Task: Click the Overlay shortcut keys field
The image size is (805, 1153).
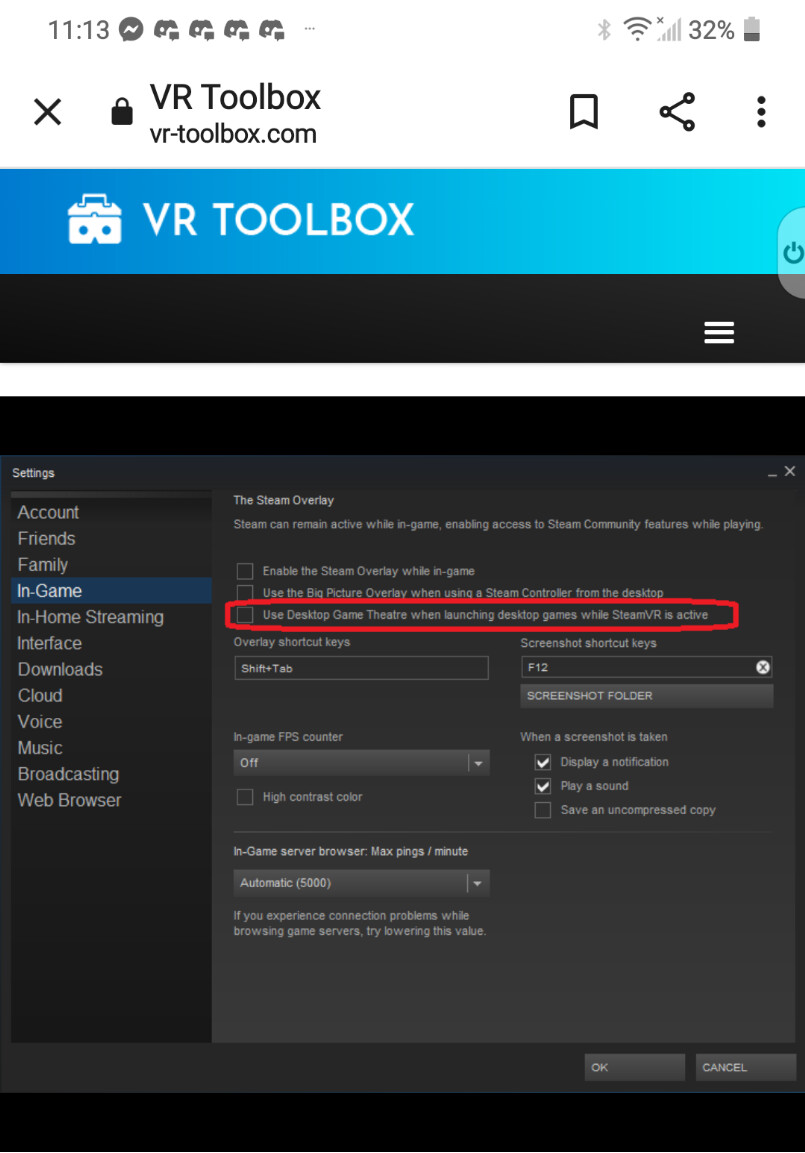Action: pyautogui.click(x=360, y=668)
